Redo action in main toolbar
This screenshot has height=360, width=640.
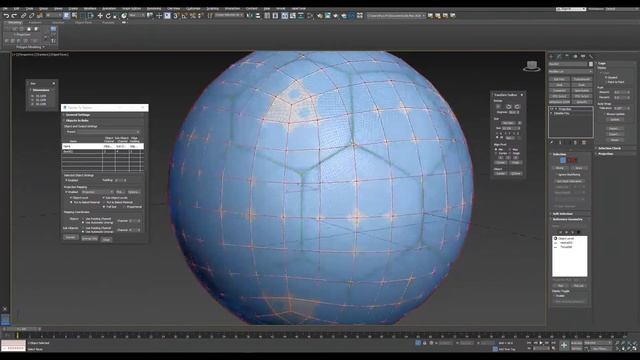tap(14, 16)
